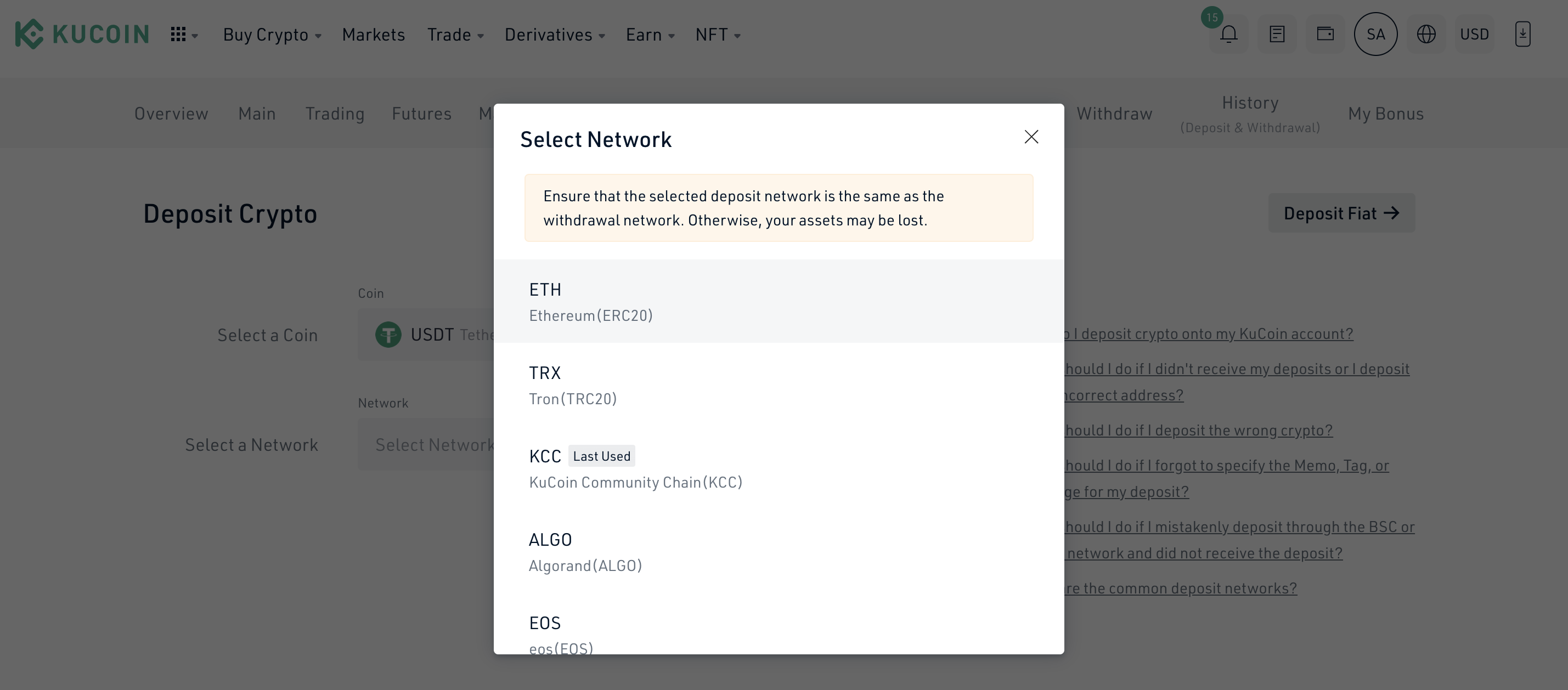
Task: Click the Deposit Fiat button
Action: point(1341,213)
